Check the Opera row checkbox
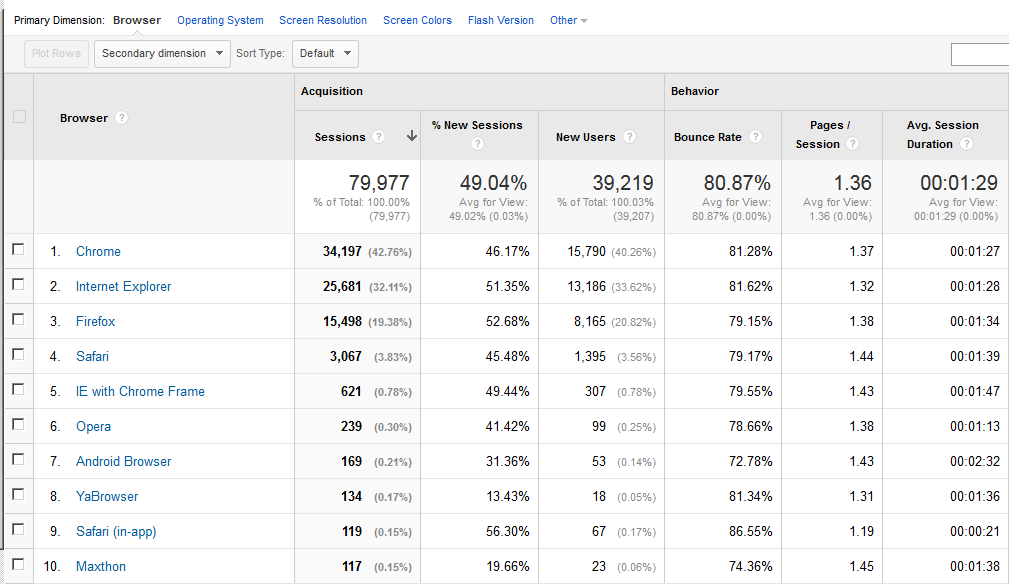This screenshot has width=1009, height=584. tap(18, 424)
